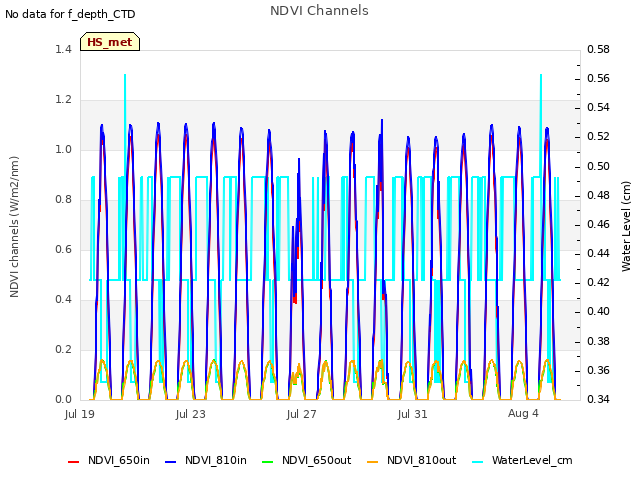The width and height of the screenshot is (640, 480).
Task: Toggle the NDVI_810in legend entry
Action: pos(206,460)
